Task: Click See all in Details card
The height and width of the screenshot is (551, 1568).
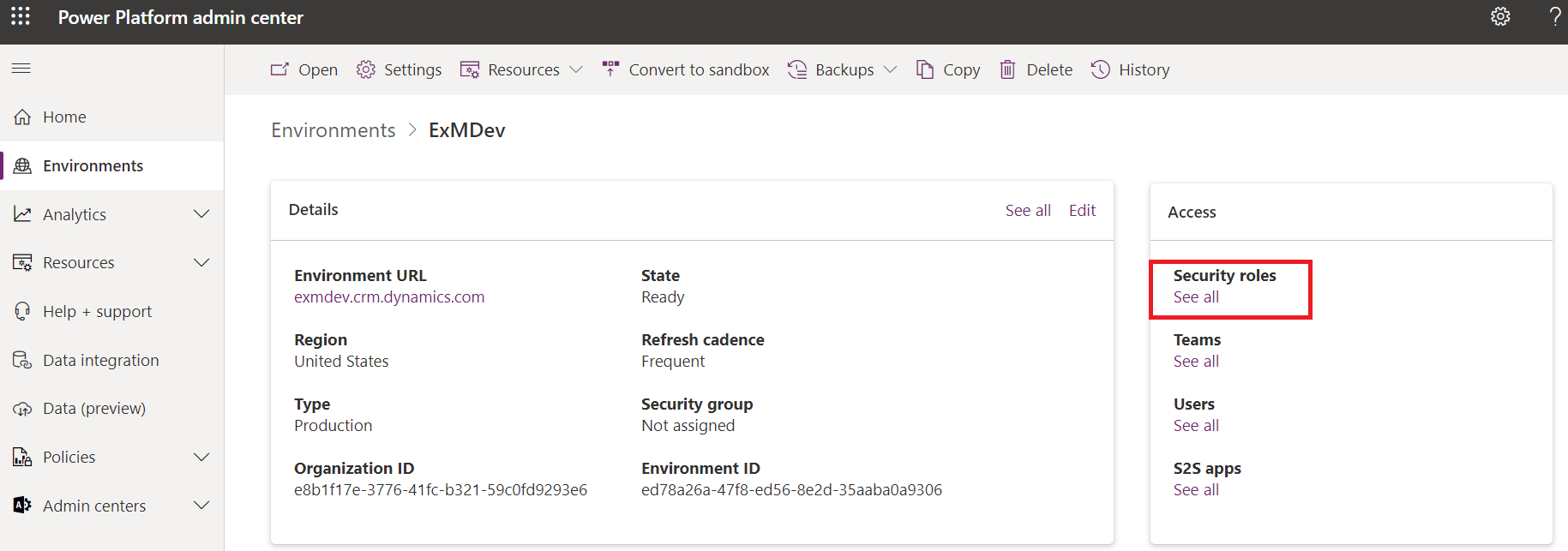Action: pyautogui.click(x=1028, y=211)
